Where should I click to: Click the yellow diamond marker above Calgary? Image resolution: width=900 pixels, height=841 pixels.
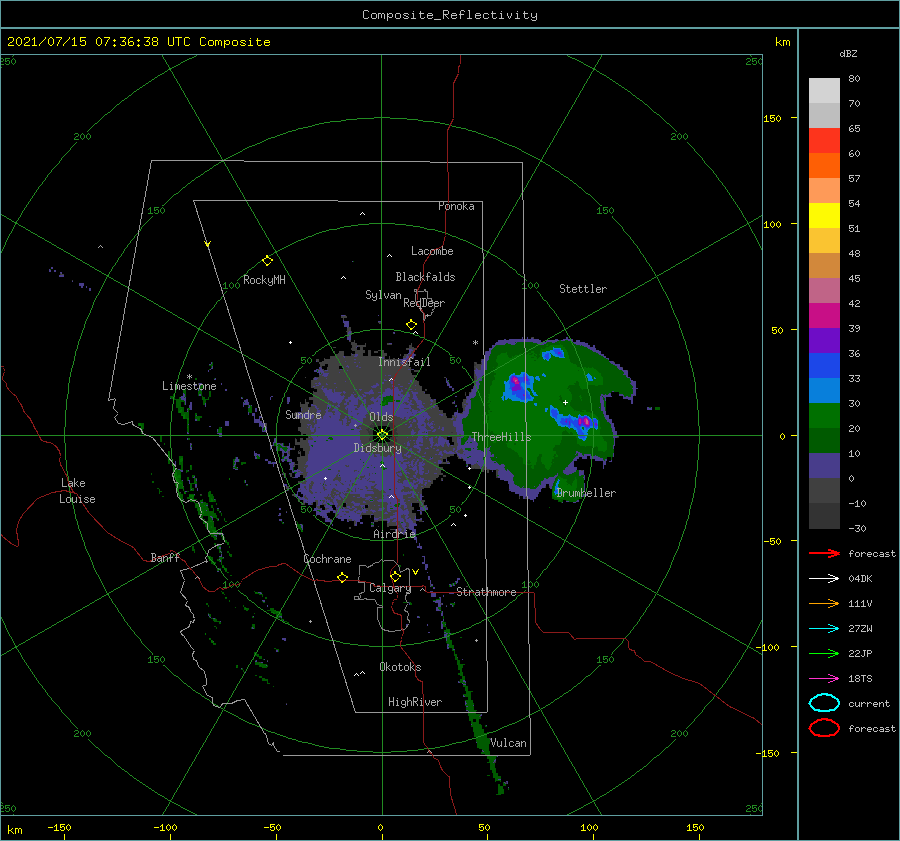click(395, 576)
